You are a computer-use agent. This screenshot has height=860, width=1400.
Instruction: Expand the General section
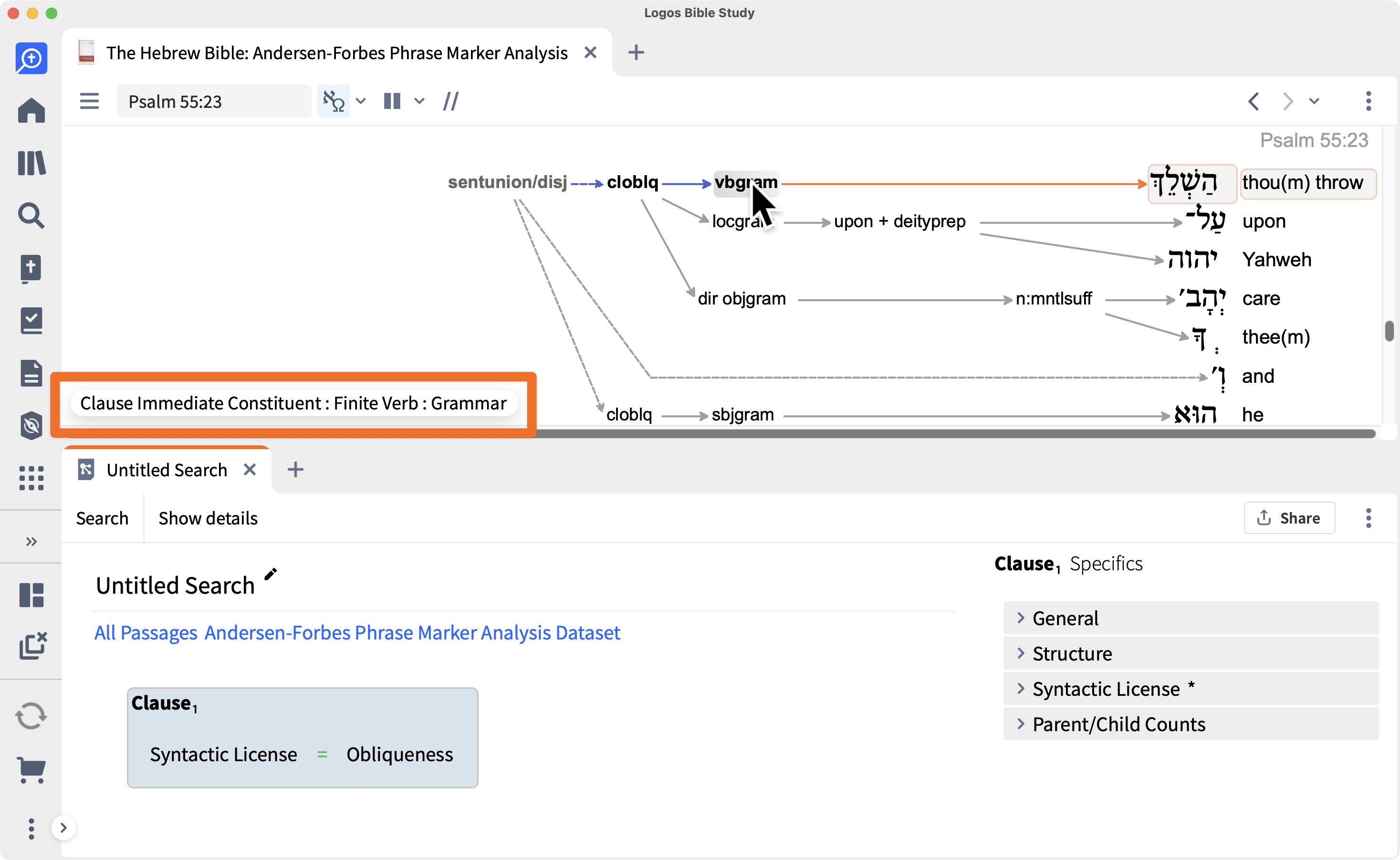click(1191, 618)
